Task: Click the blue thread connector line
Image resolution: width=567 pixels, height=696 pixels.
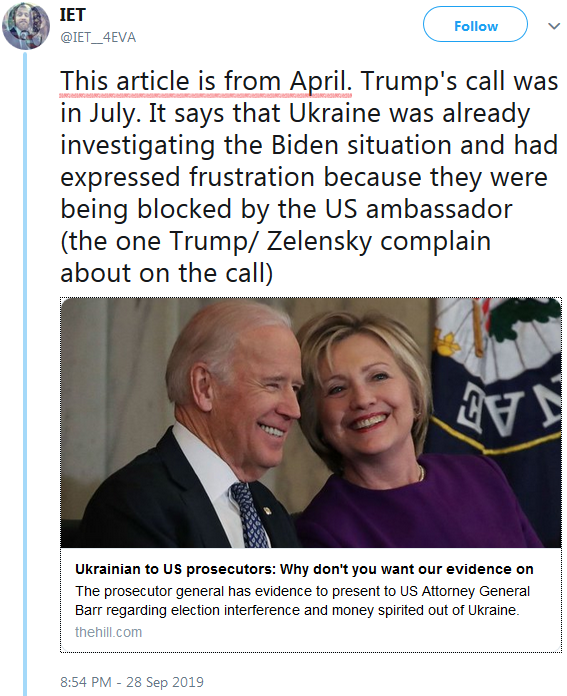Action: tap(25, 374)
